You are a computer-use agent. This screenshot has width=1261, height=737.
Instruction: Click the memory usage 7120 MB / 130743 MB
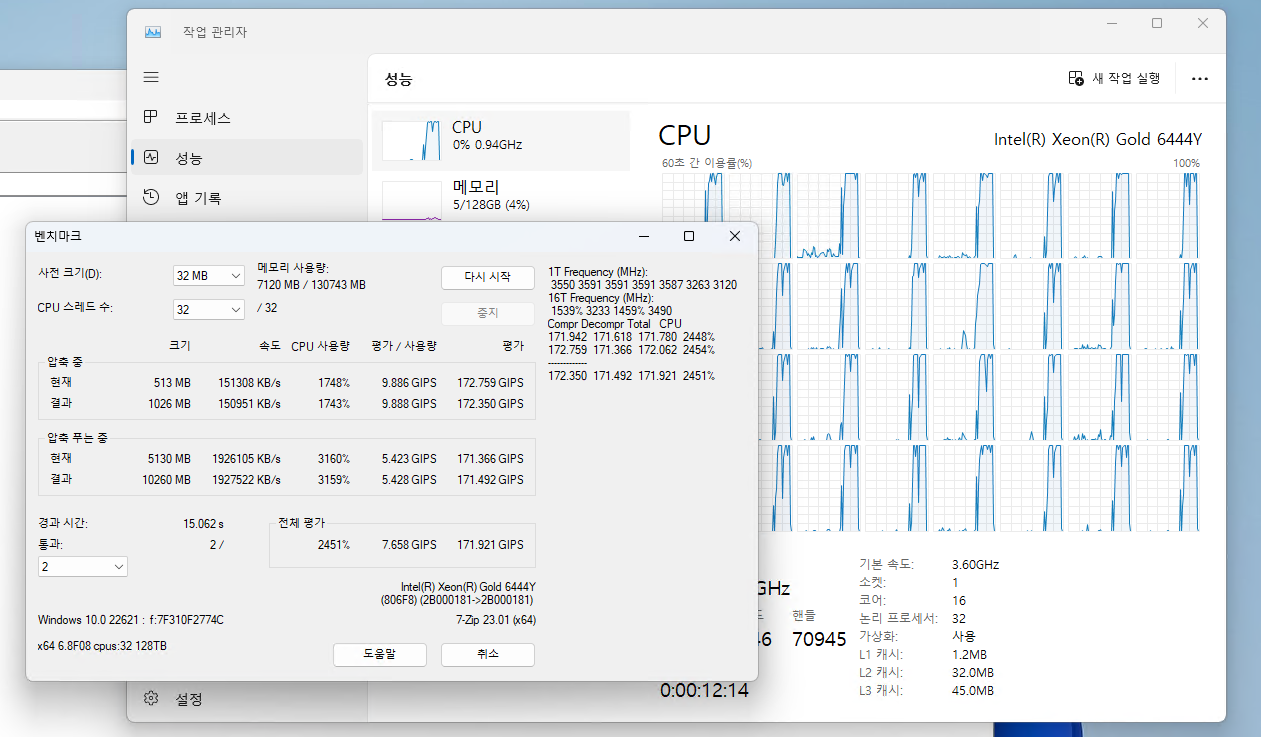pos(312,285)
